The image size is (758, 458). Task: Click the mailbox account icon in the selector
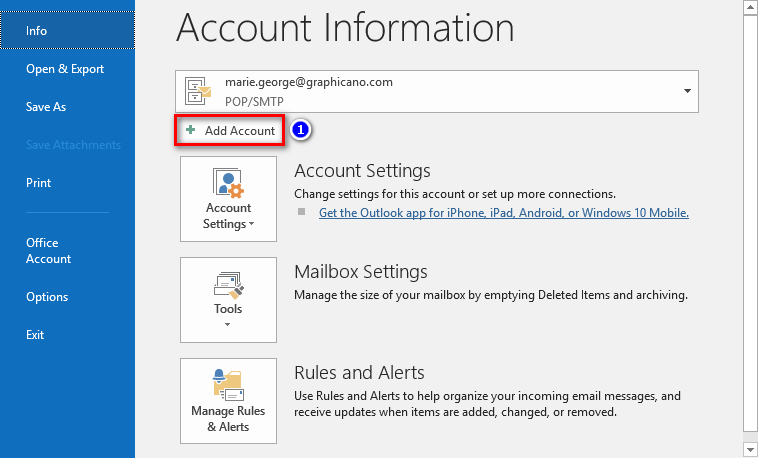[198, 91]
